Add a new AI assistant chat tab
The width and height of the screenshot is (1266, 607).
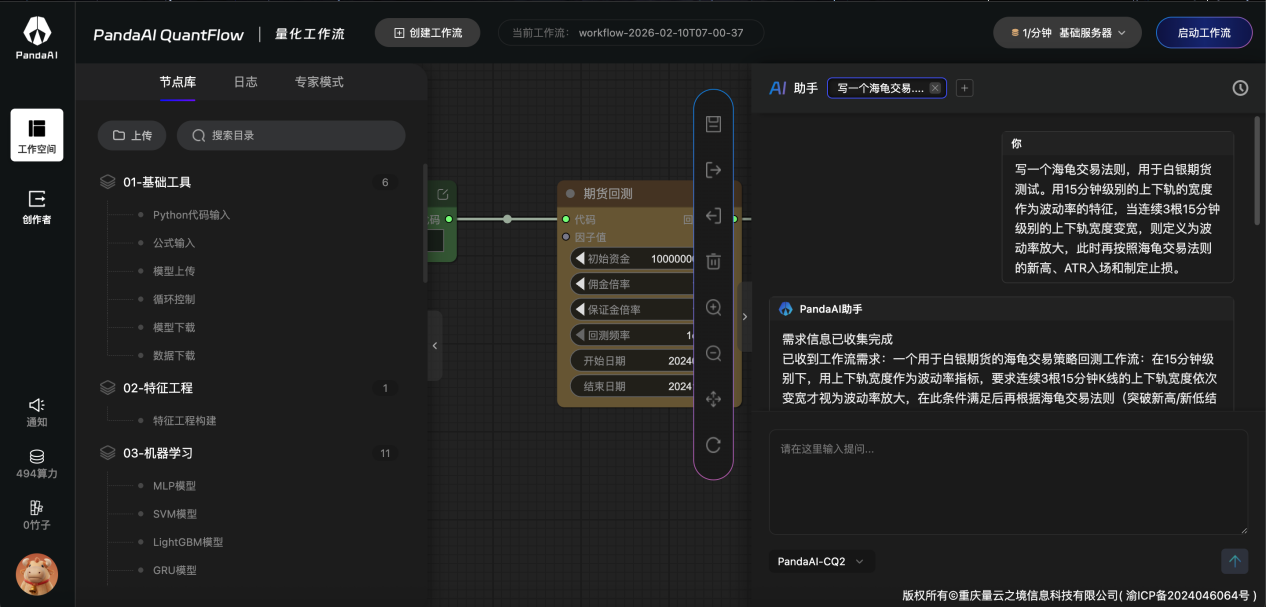[x=964, y=88]
